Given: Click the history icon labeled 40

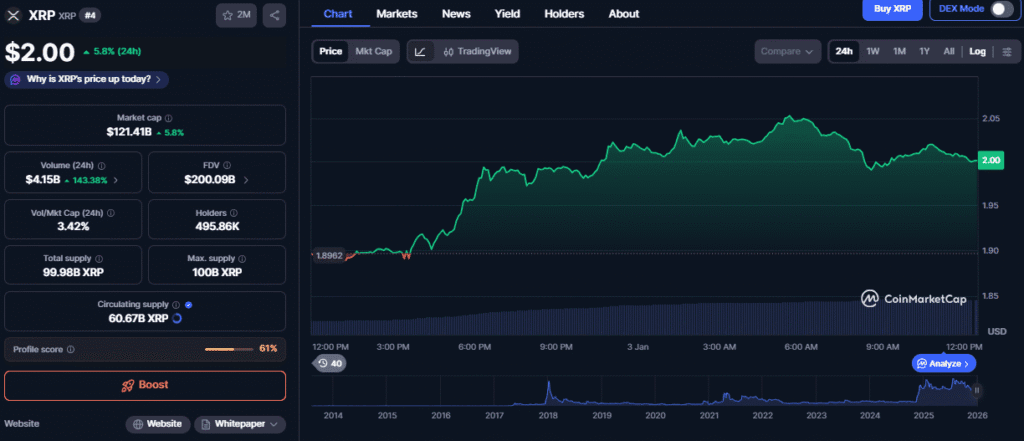Looking at the screenshot, I should (x=330, y=363).
